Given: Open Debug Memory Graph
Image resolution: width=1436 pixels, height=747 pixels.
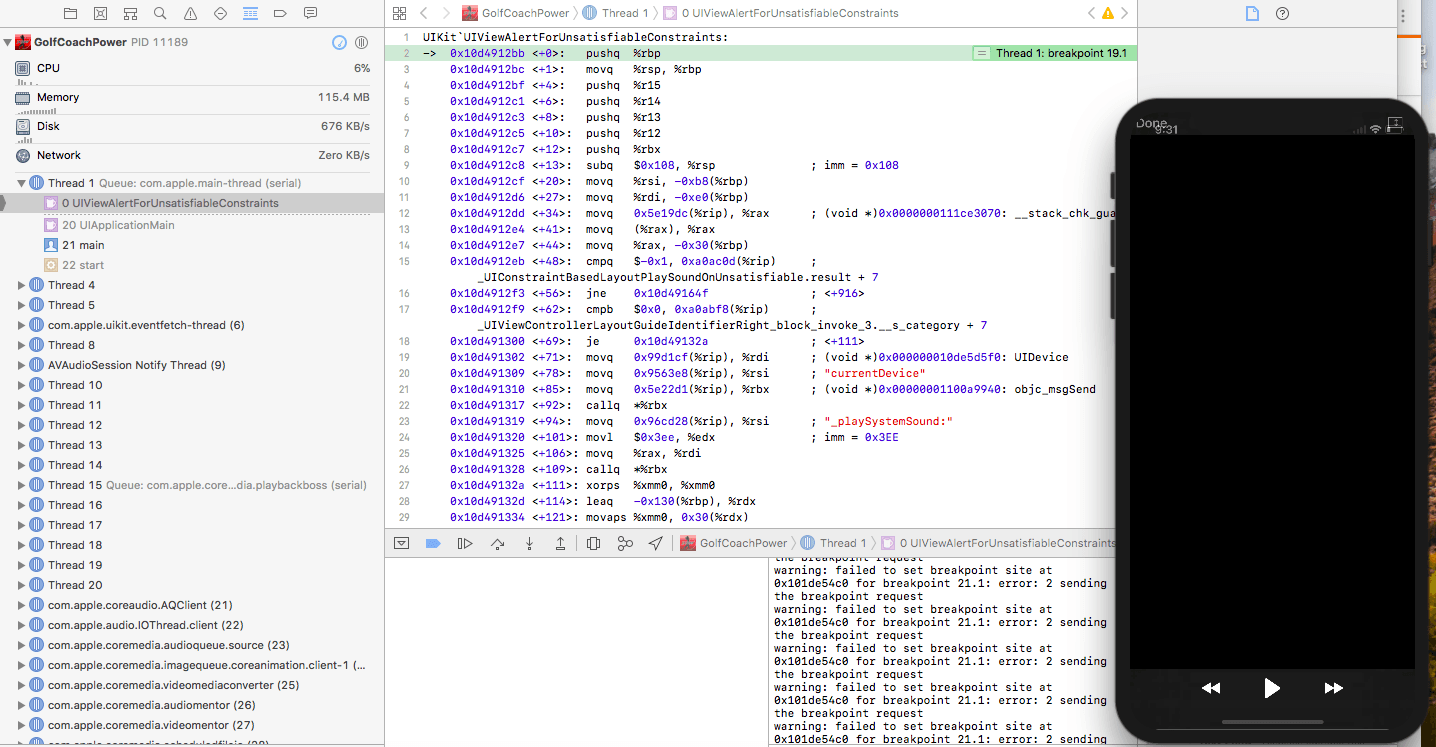Looking at the screenshot, I should 625,543.
